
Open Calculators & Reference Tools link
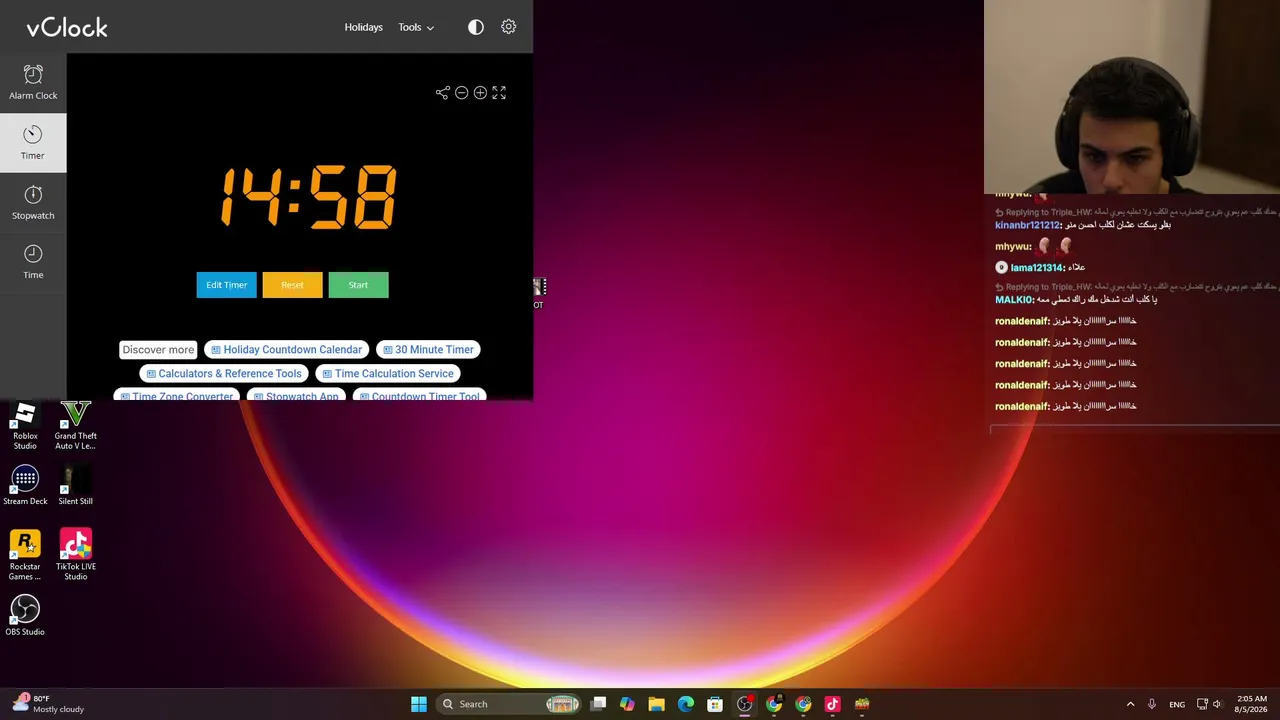click(x=224, y=374)
